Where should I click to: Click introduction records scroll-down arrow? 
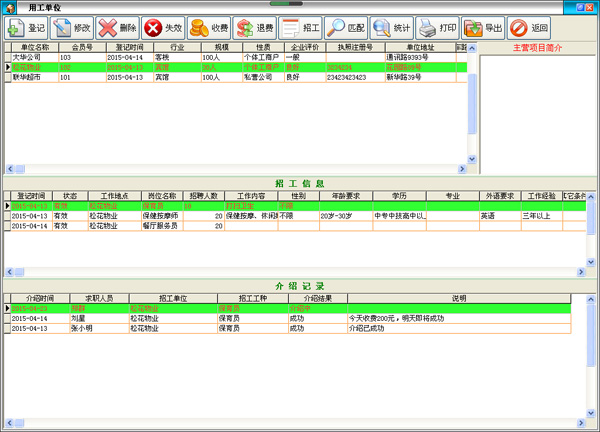(x=591, y=413)
